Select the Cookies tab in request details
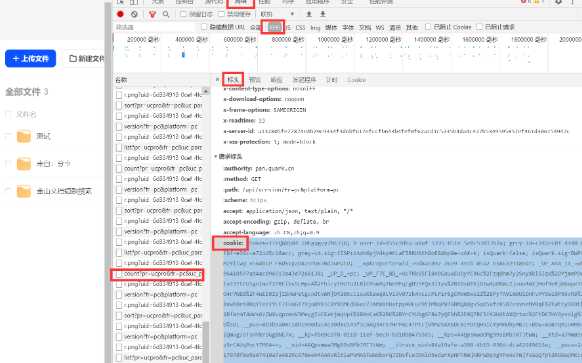 coord(357,80)
